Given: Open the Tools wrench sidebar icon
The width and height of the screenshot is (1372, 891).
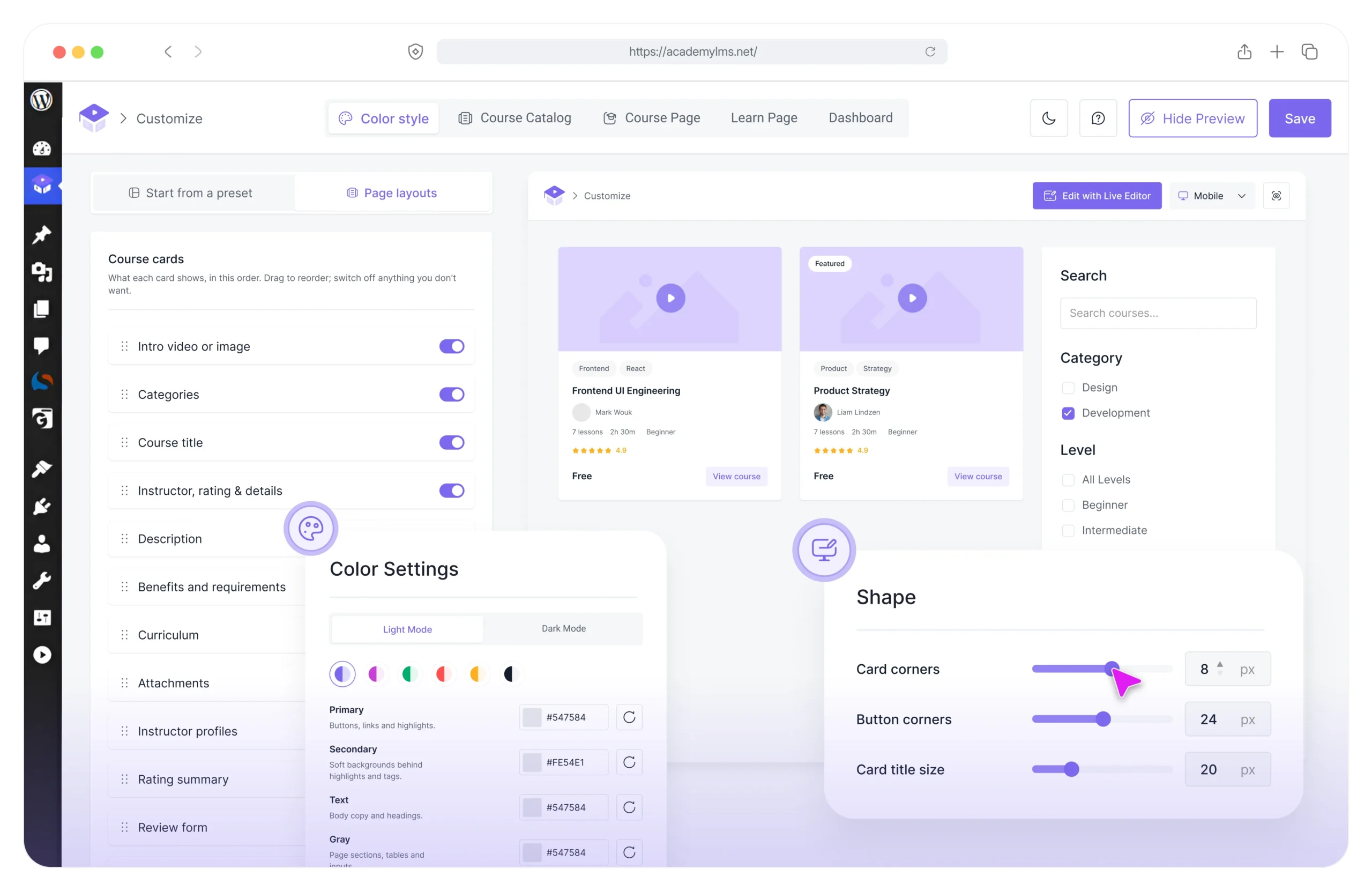Looking at the screenshot, I should pyautogui.click(x=41, y=581).
